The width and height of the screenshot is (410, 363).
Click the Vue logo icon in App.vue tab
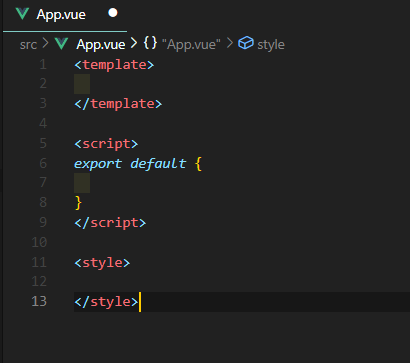23,14
